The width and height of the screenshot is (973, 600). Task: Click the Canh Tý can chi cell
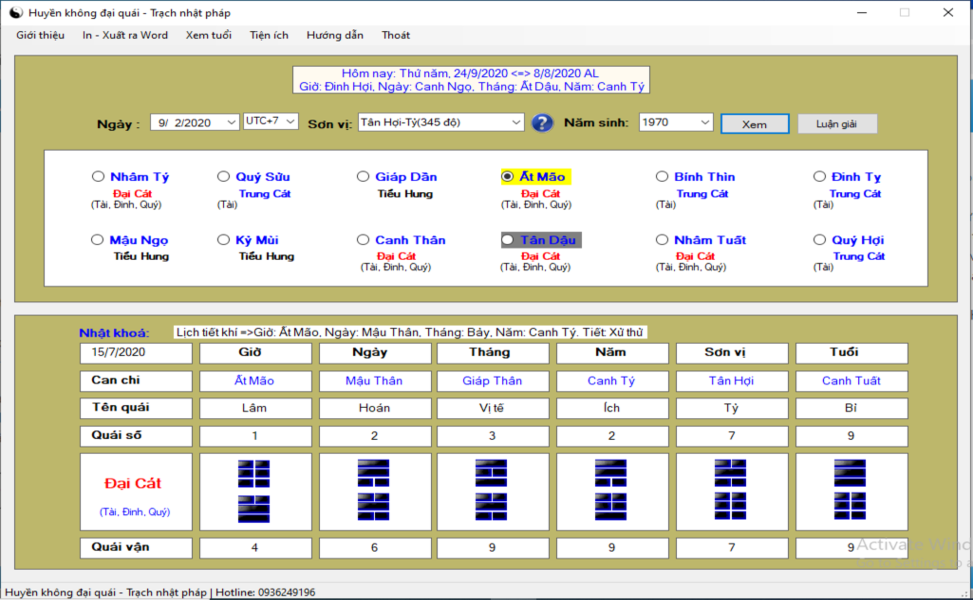click(x=612, y=381)
